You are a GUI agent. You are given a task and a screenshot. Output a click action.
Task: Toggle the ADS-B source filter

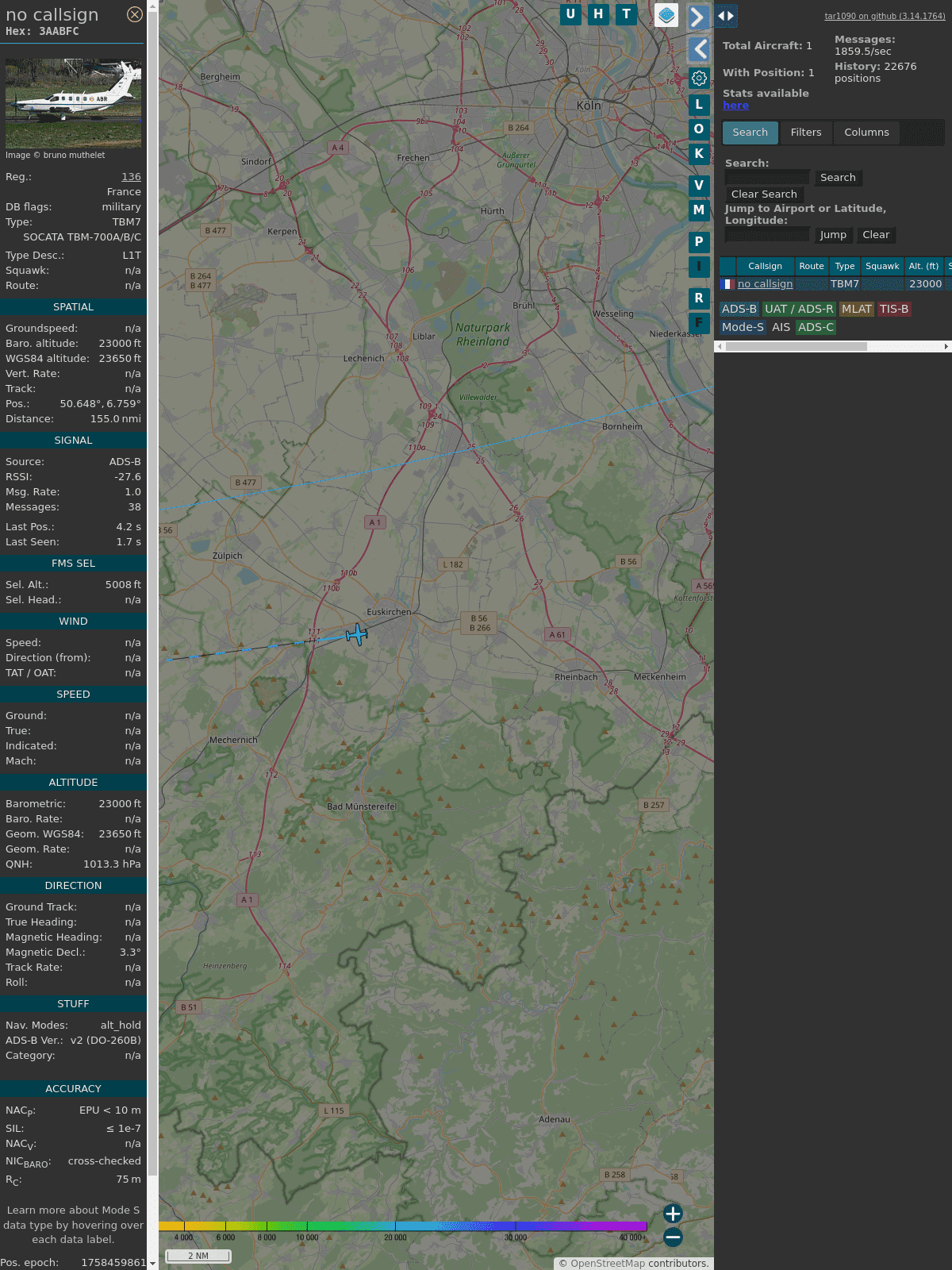(739, 309)
